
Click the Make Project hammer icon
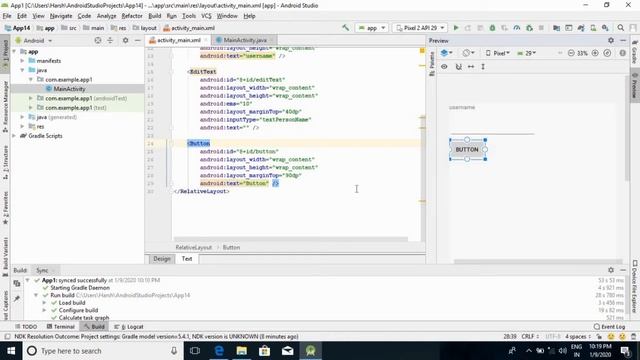[345, 28]
